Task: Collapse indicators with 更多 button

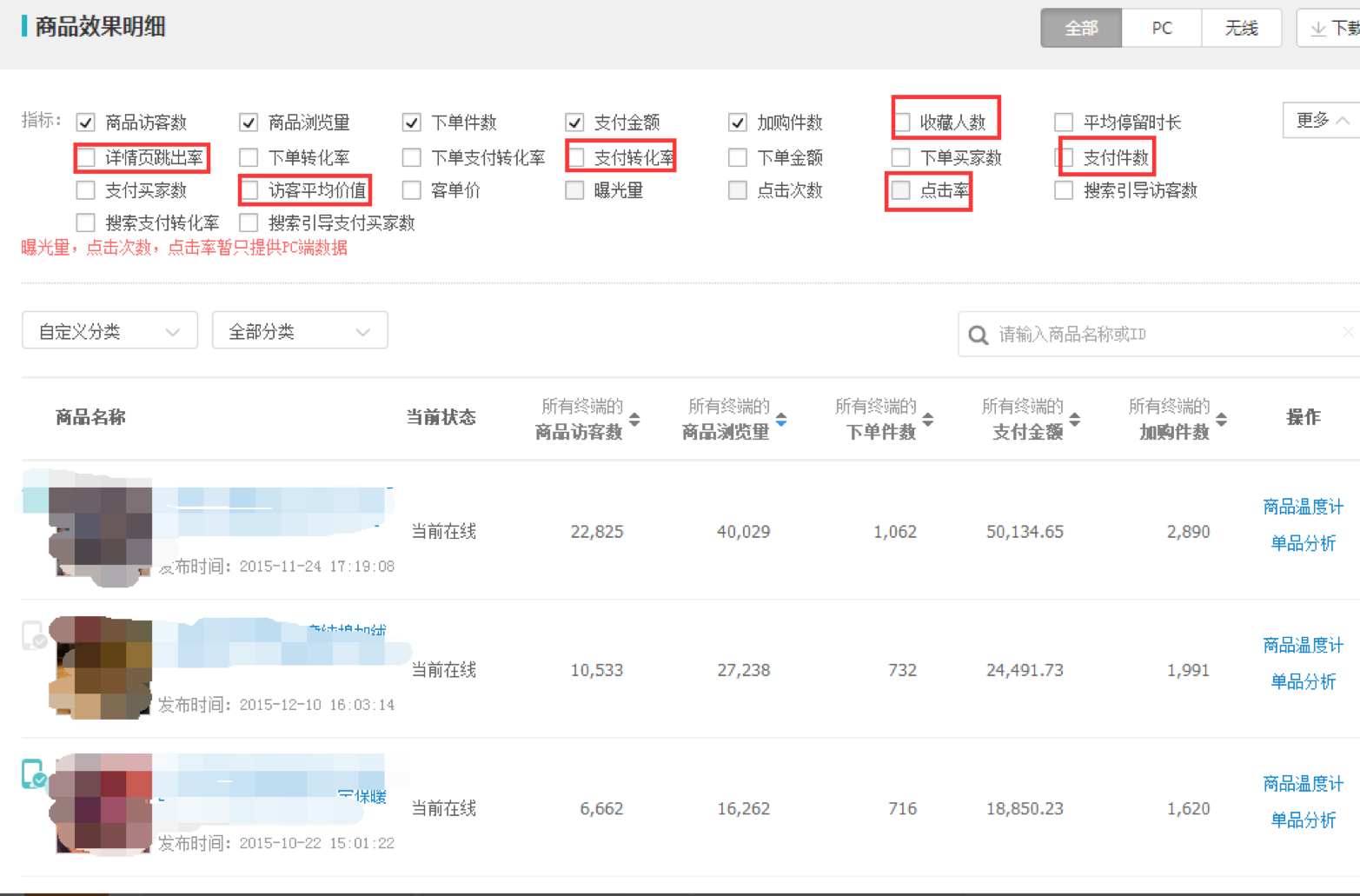Action: click(x=1321, y=121)
